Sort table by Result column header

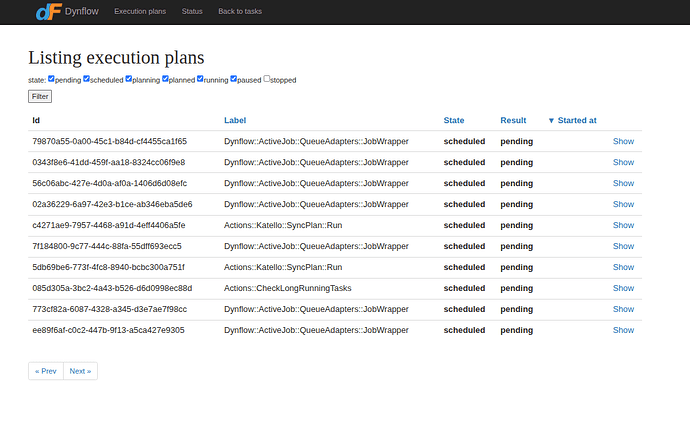tap(513, 120)
